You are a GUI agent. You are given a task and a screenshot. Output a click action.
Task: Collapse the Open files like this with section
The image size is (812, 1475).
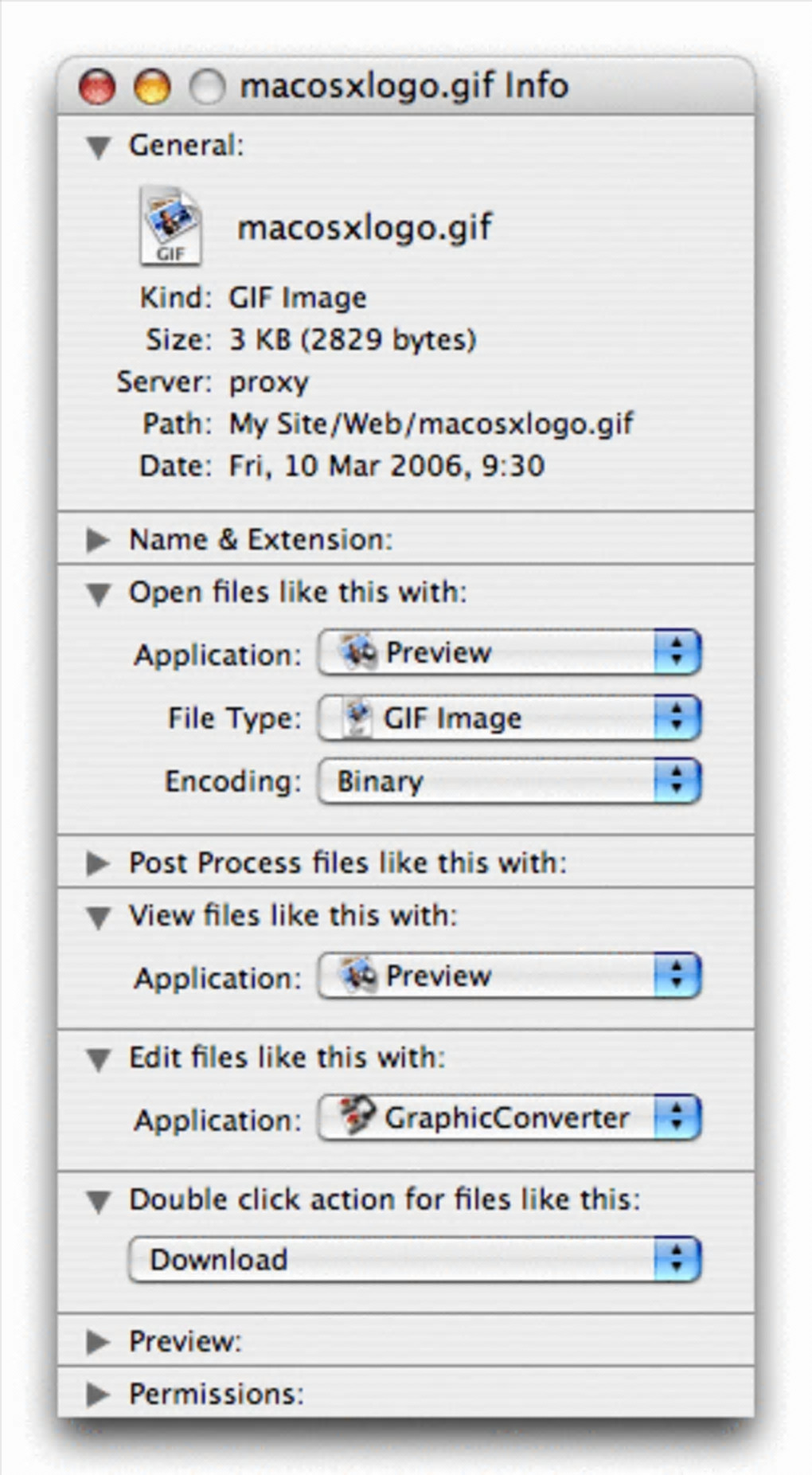99,594
